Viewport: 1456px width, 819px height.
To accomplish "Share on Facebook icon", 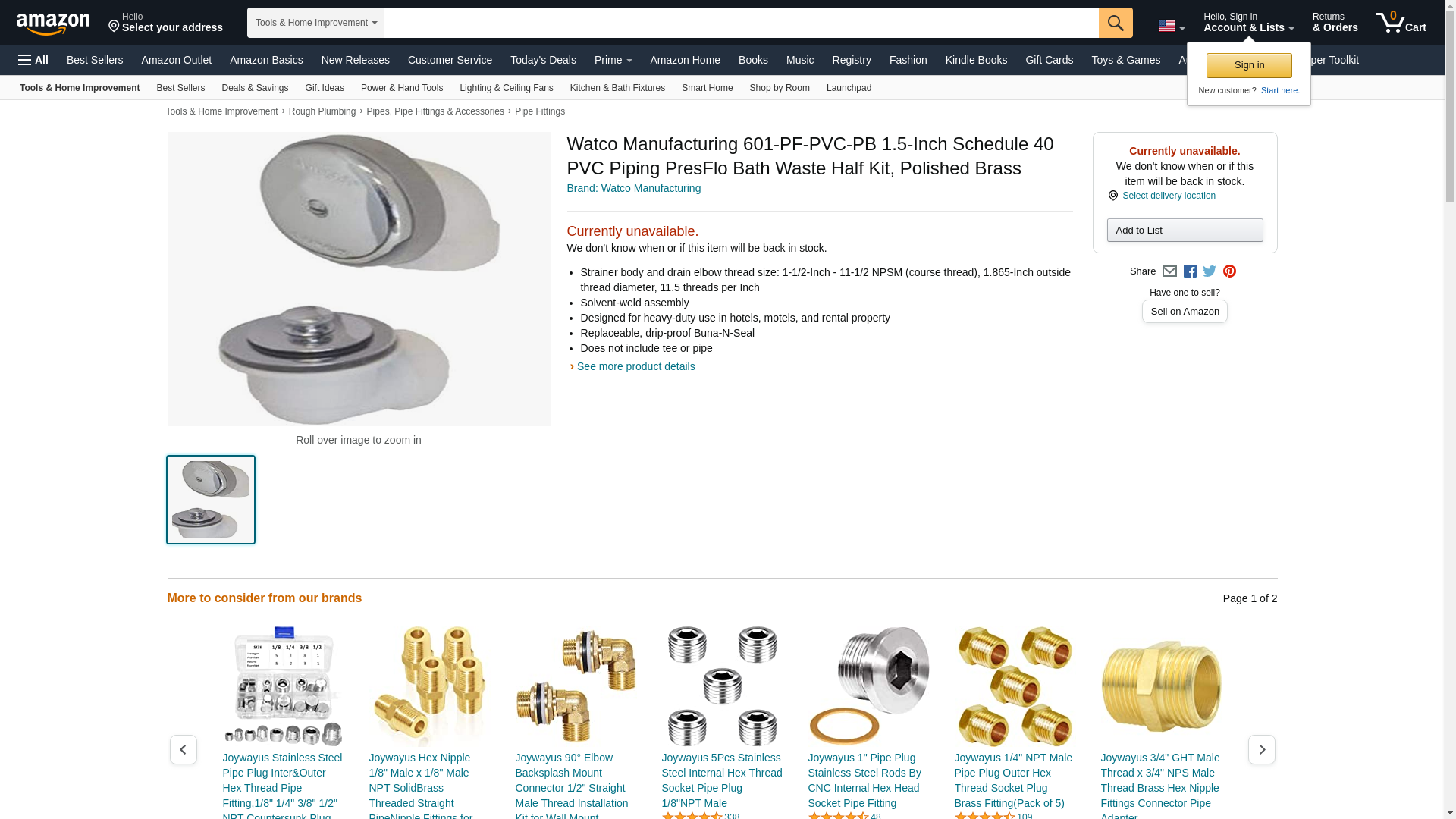I will (x=1190, y=271).
